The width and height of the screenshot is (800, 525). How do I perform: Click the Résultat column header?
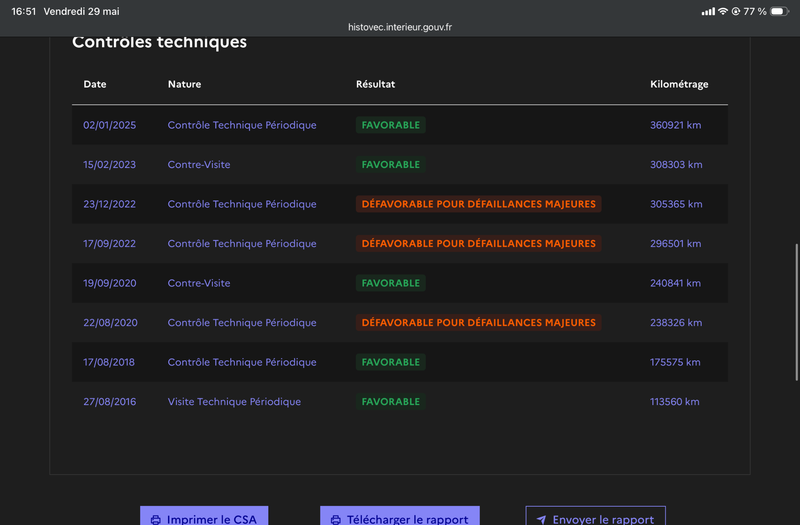tap(376, 84)
